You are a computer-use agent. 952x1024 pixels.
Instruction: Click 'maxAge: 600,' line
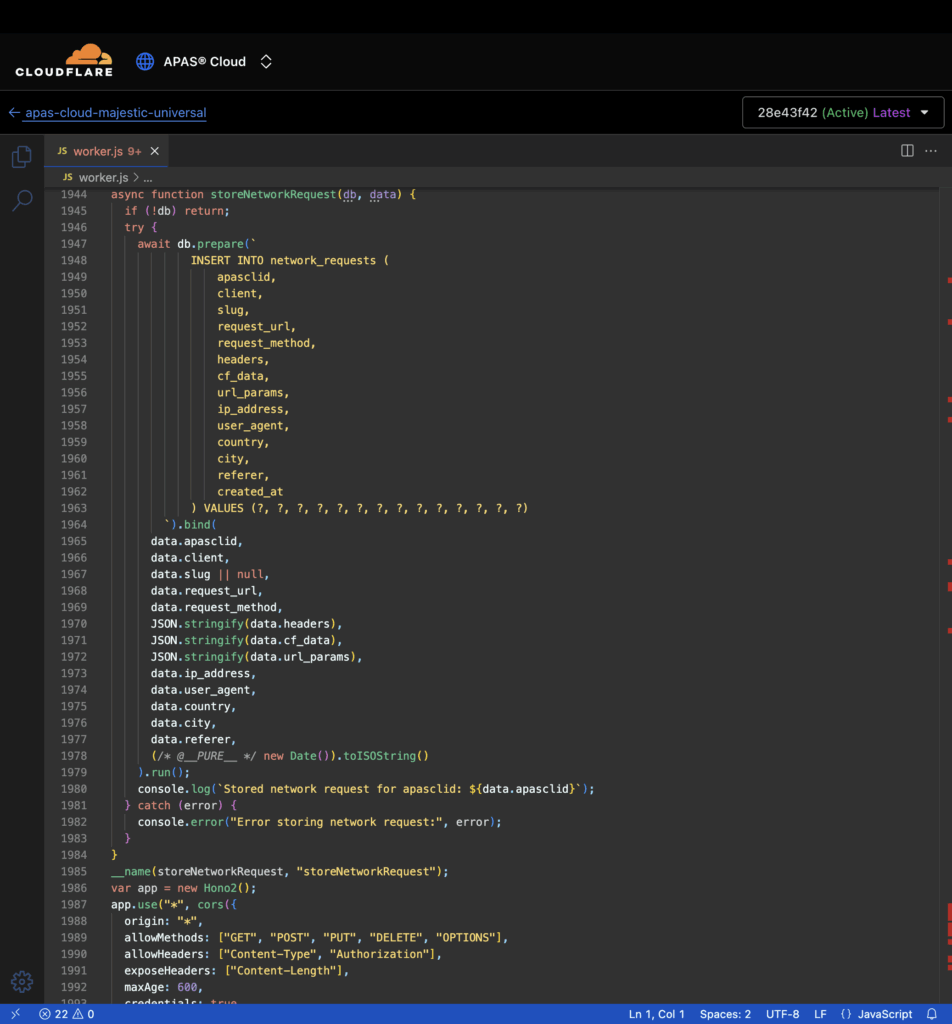coord(163,987)
